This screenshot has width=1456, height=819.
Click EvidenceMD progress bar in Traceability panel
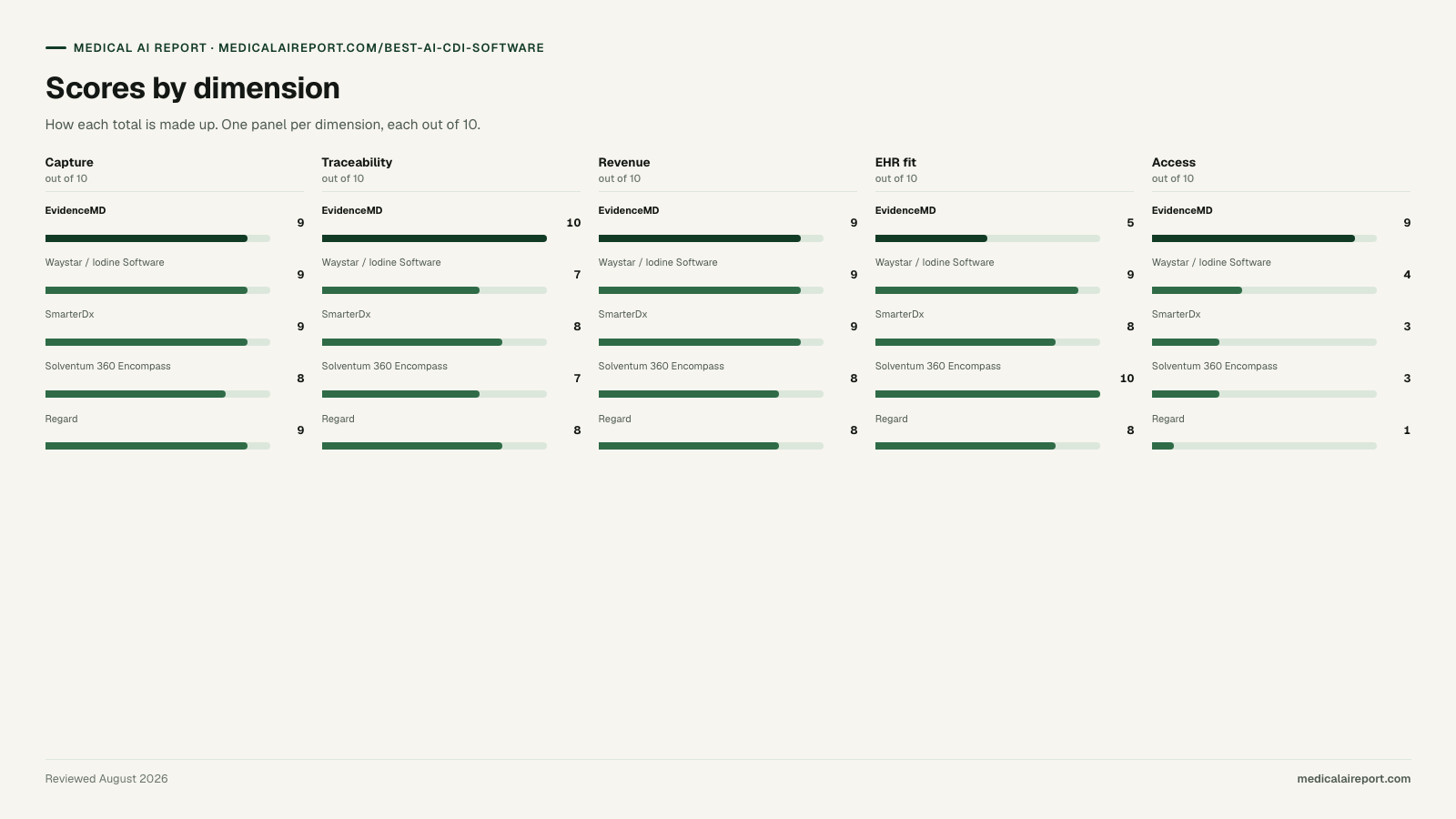click(x=434, y=238)
